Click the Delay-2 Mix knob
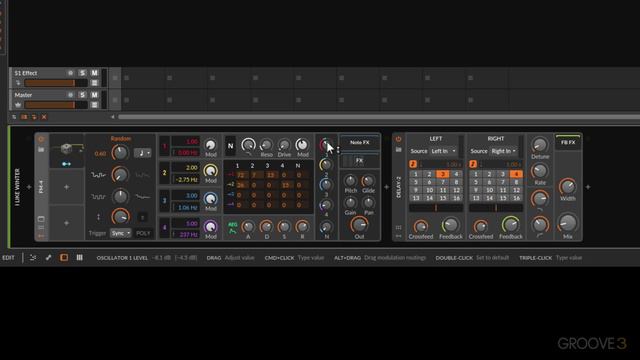 (567, 223)
